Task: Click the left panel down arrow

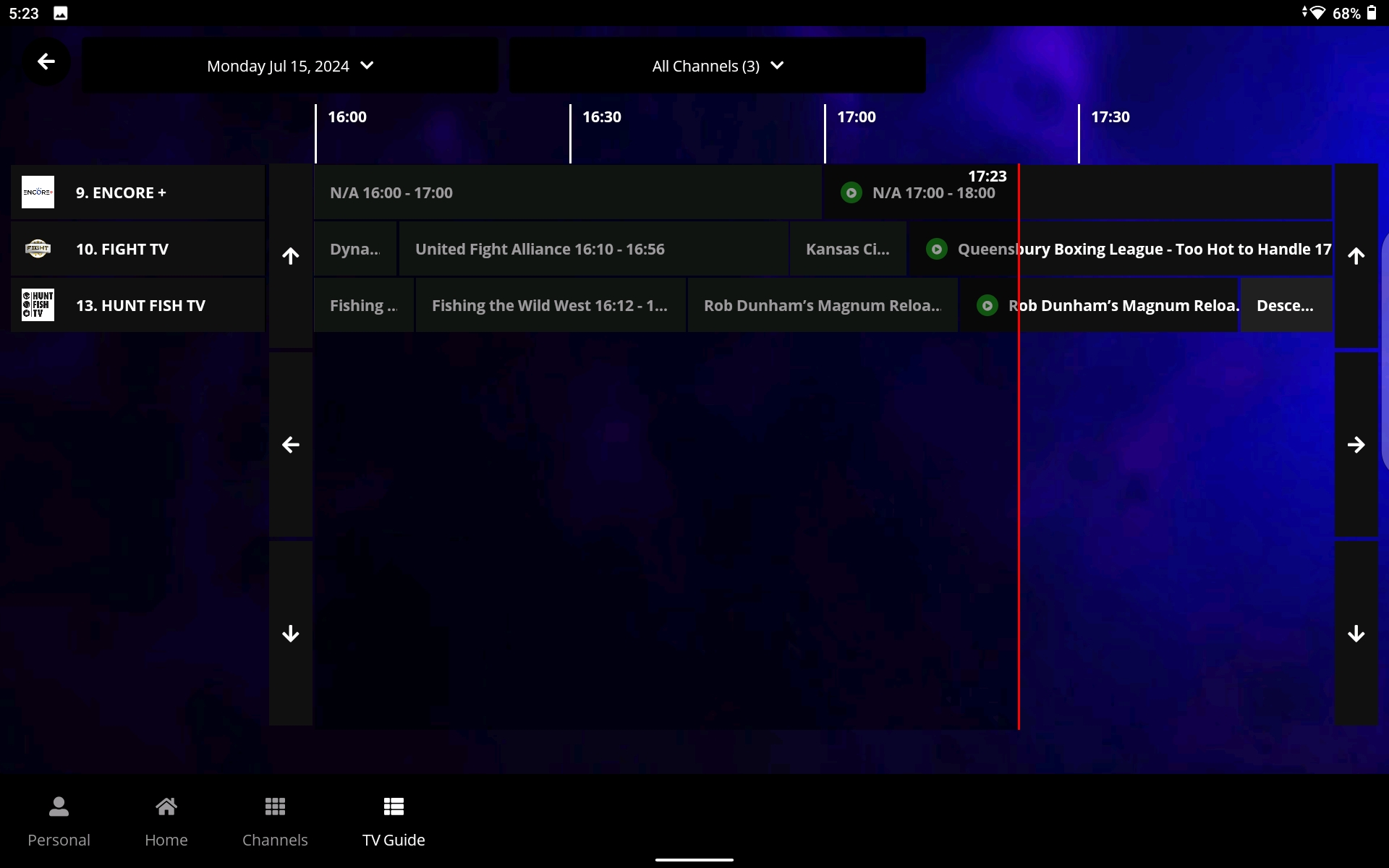Action: tap(291, 634)
